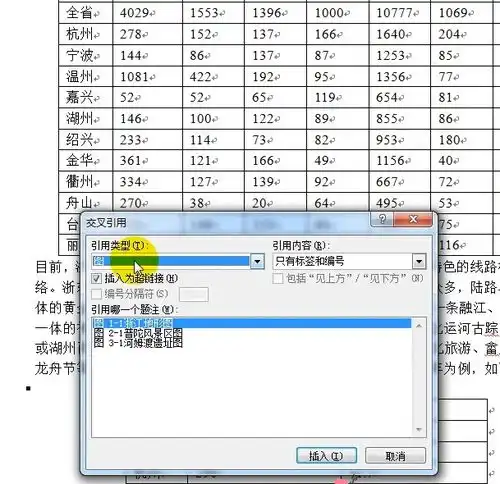Click the 953 table cell

[x=400, y=140]
